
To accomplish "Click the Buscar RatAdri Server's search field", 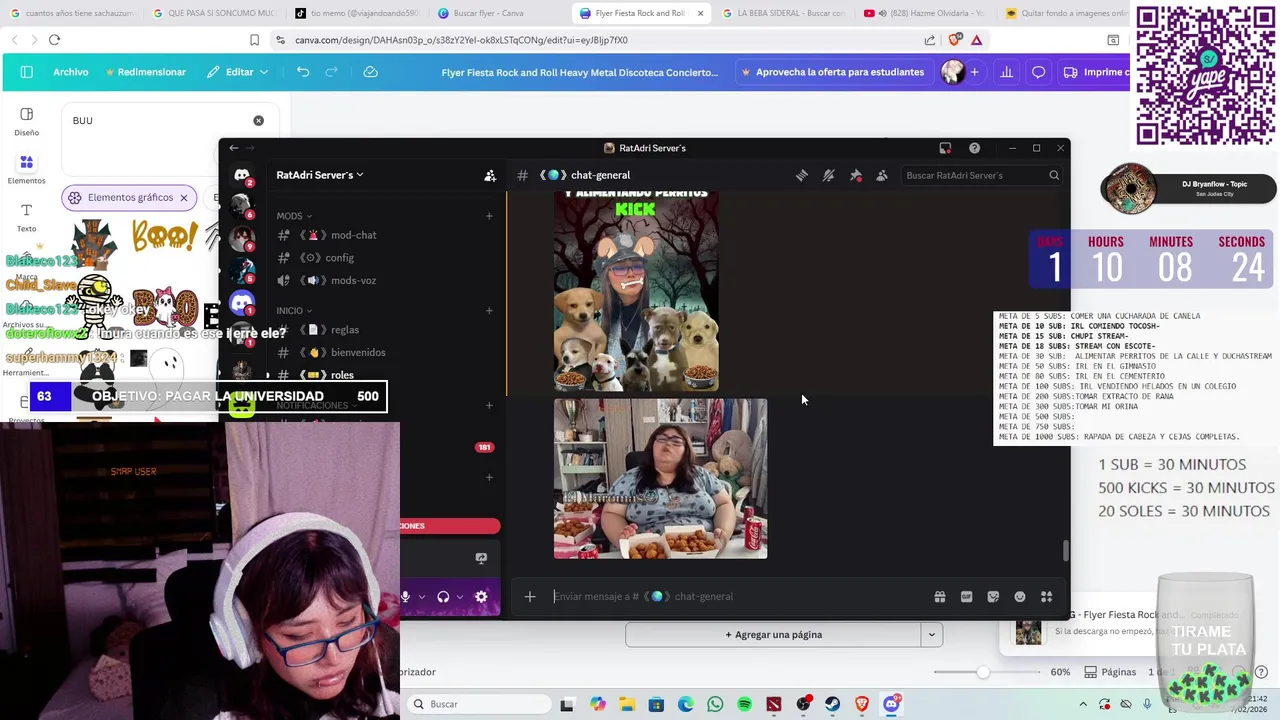I will (980, 175).
